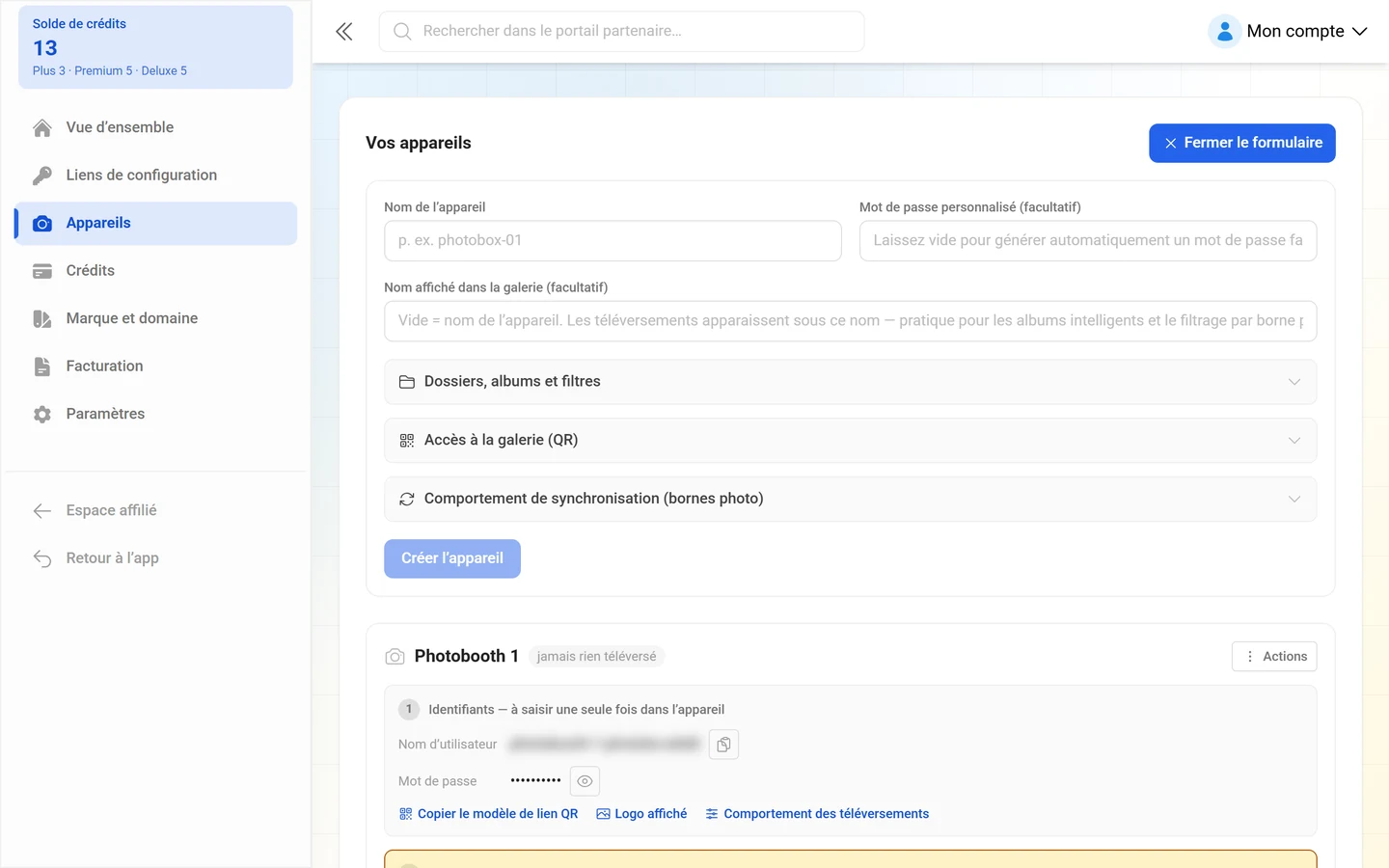Click the left arrow icon for Espace affilié
The height and width of the screenshot is (868, 1389).
point(42,511)
